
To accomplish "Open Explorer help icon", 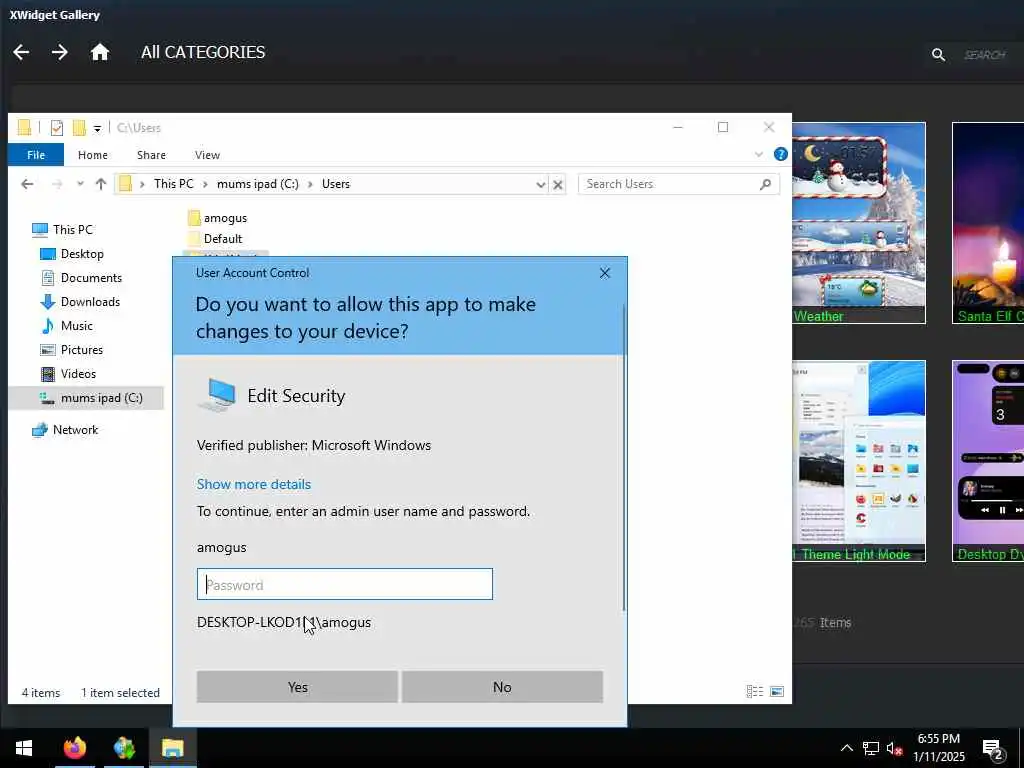I will (780, 154).
